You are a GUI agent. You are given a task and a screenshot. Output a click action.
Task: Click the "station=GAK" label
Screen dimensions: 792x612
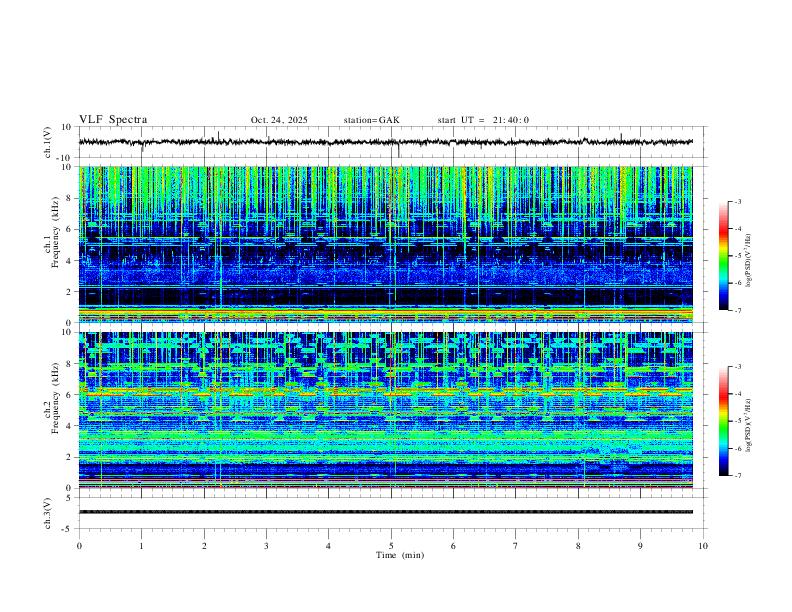coord(371,120)
